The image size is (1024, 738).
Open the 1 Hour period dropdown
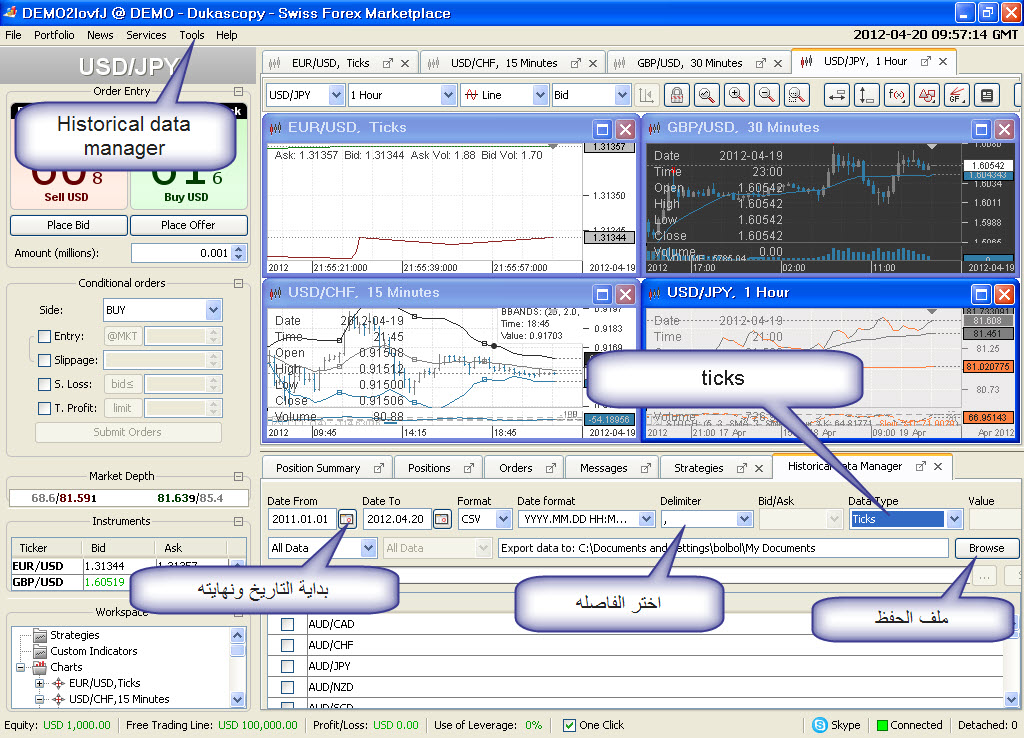point(448,95)
